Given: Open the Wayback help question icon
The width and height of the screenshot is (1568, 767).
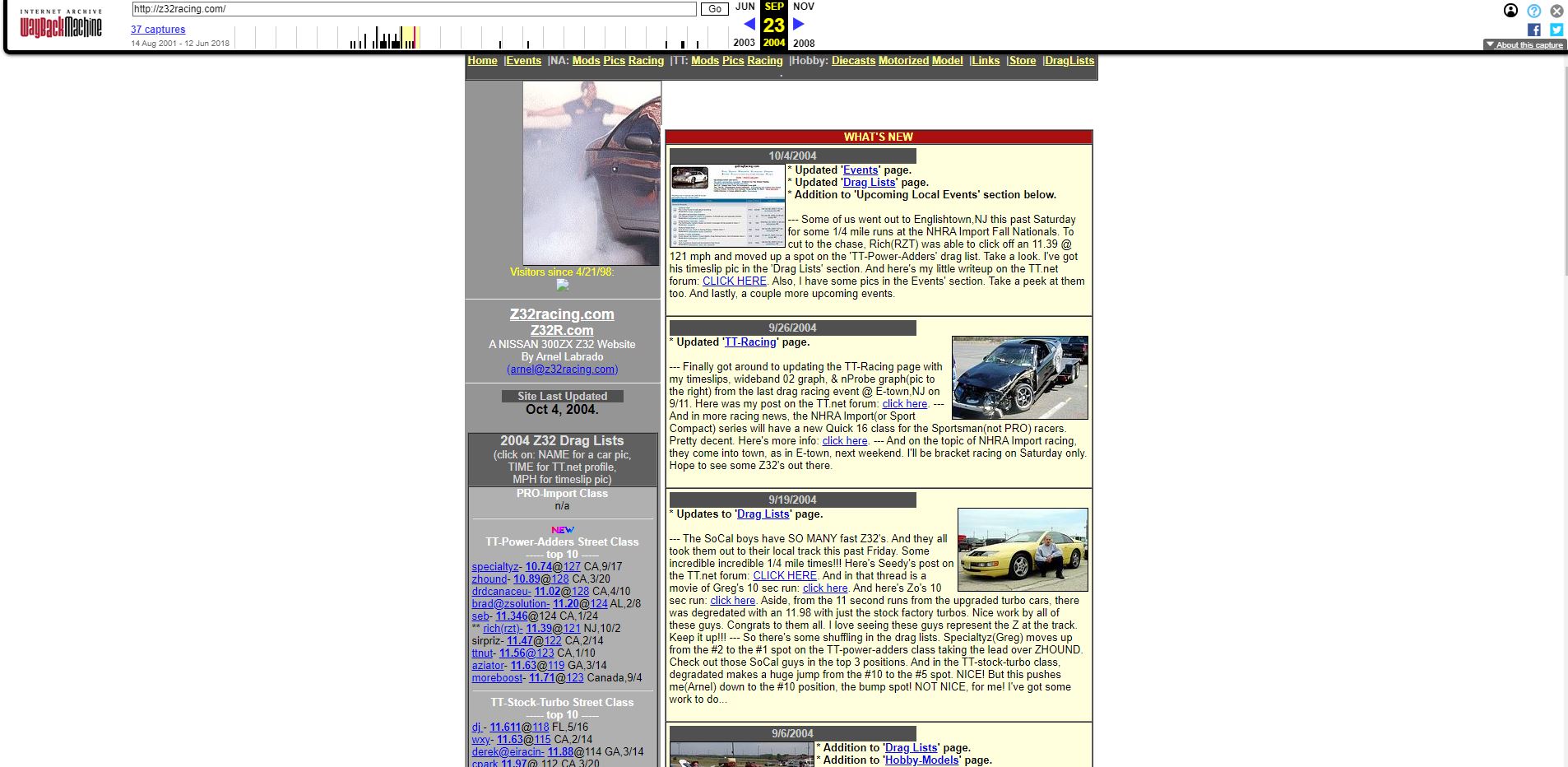Looking at the screenshot, I should [1533, 11].
